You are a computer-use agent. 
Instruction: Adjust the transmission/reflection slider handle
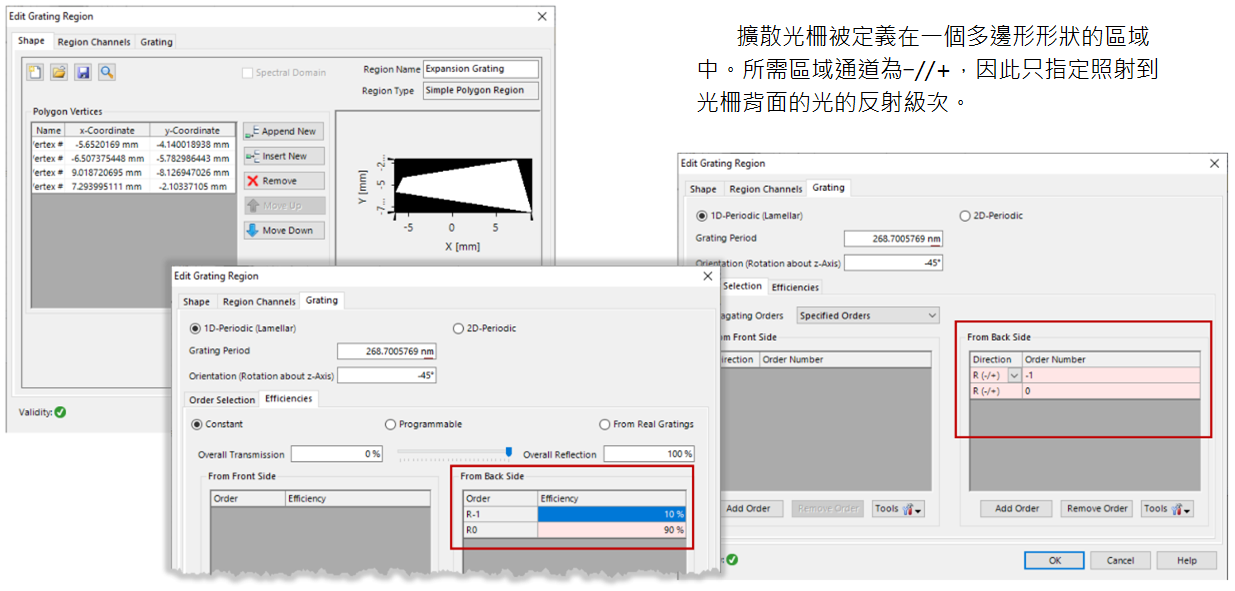509,453
